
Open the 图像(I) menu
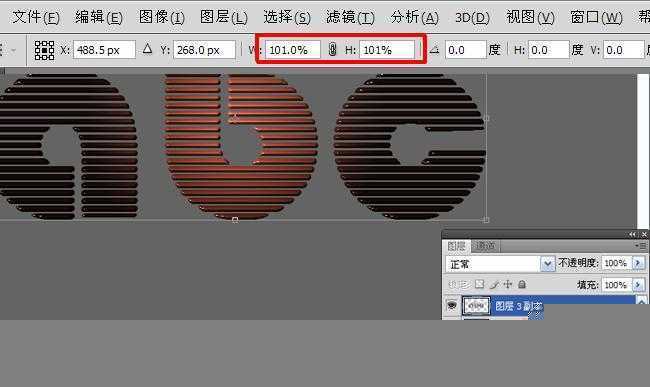click(x=162, y=17)
